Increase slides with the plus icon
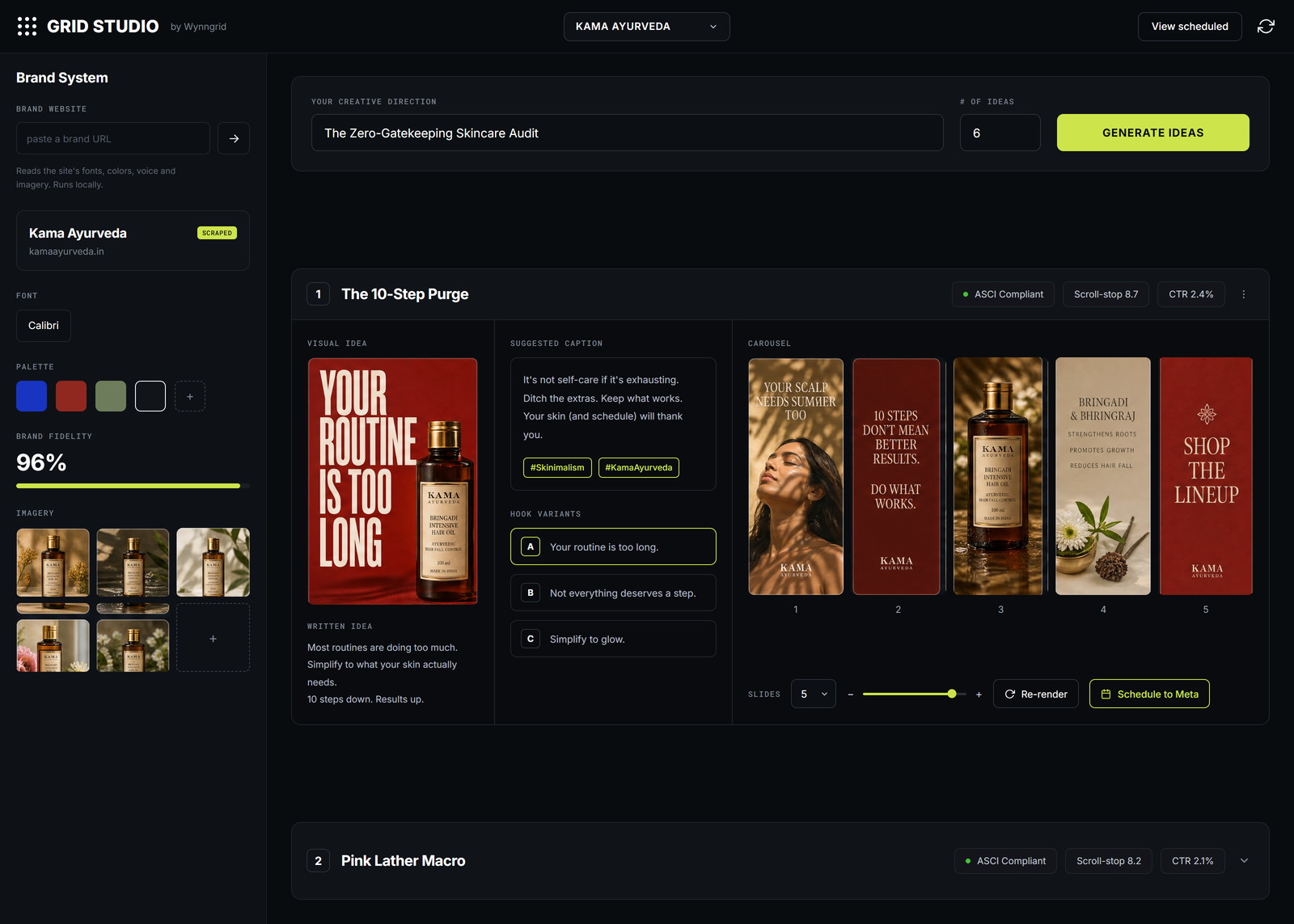 coord(979,694)
